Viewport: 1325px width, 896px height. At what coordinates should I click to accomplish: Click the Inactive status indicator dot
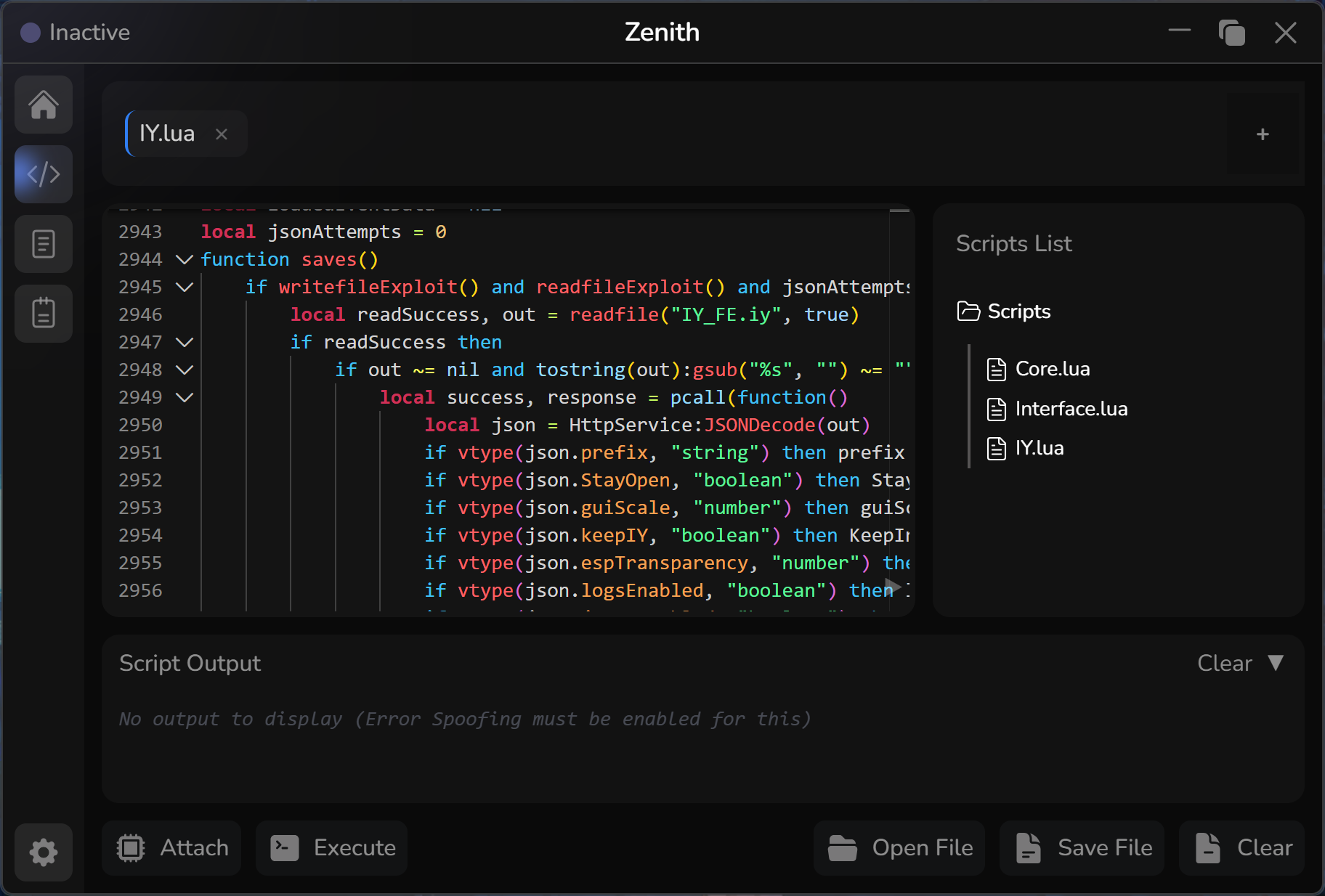point(31,33)
